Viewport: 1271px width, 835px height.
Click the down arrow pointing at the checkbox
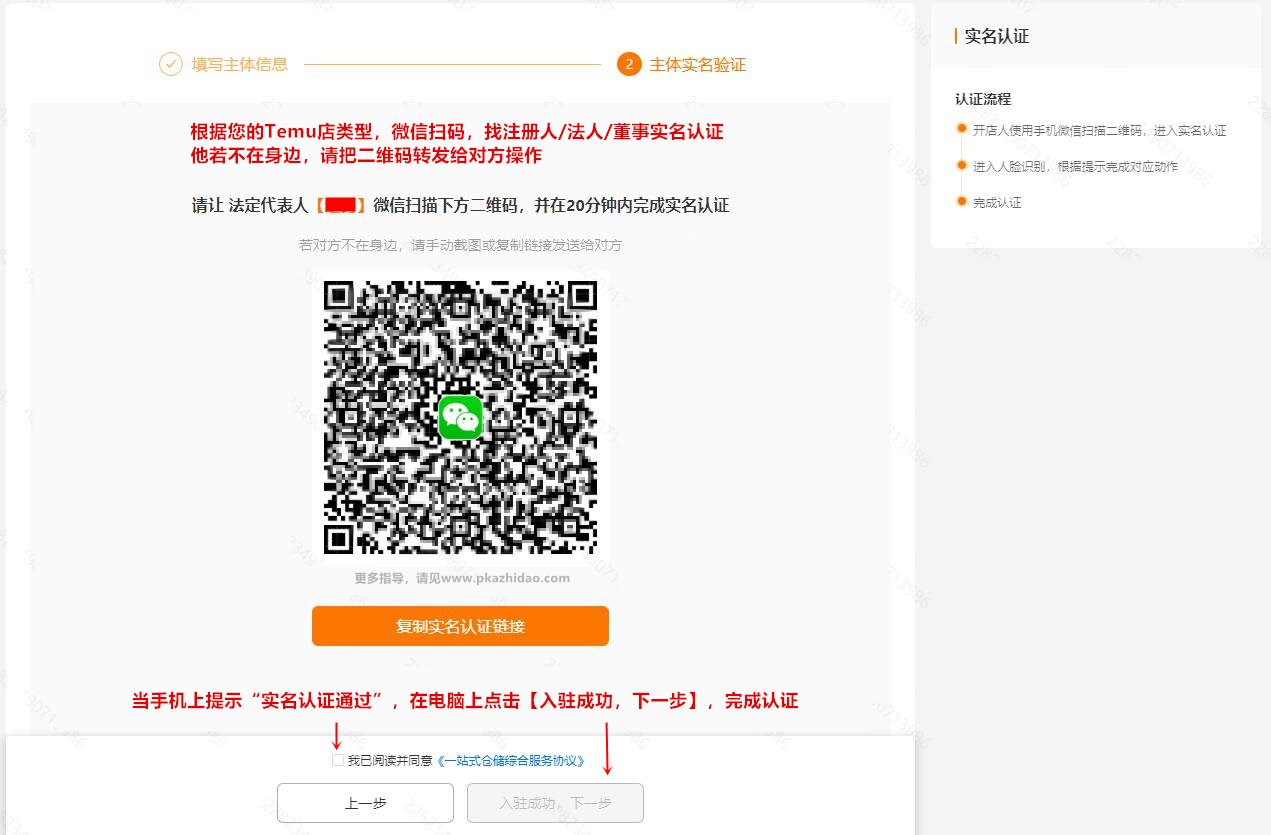point(338,740)
